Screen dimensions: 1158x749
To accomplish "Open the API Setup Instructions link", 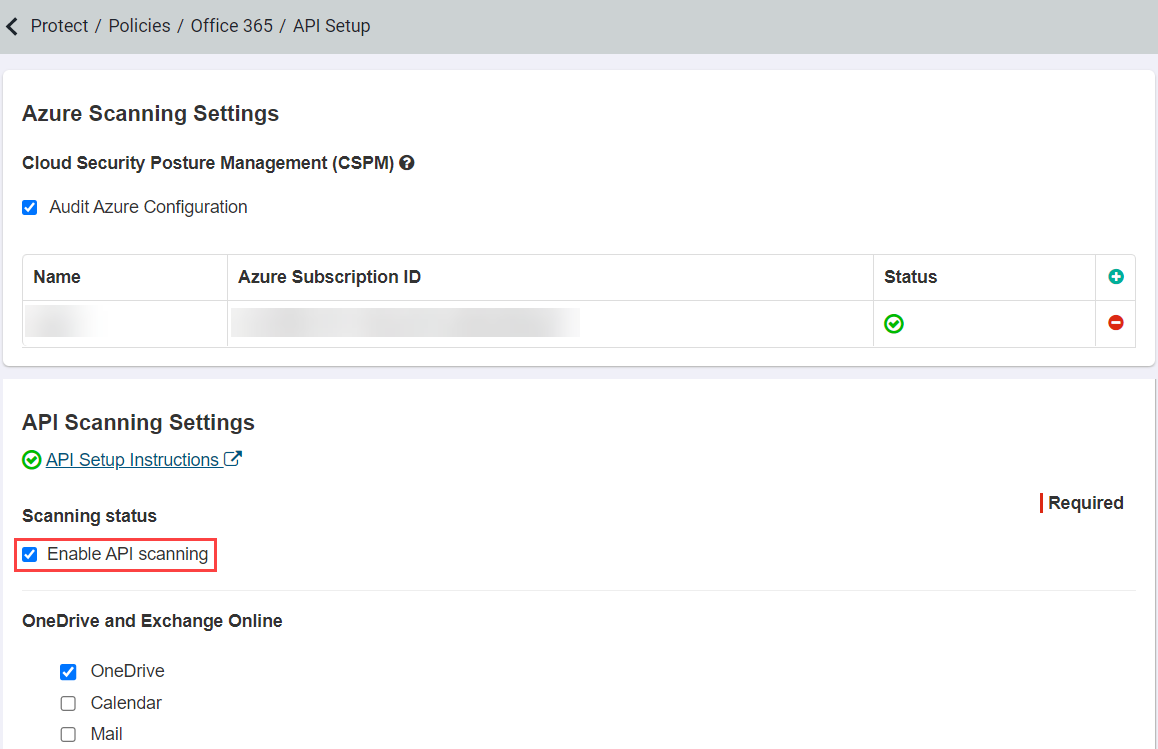I will (x=132, y=459).
